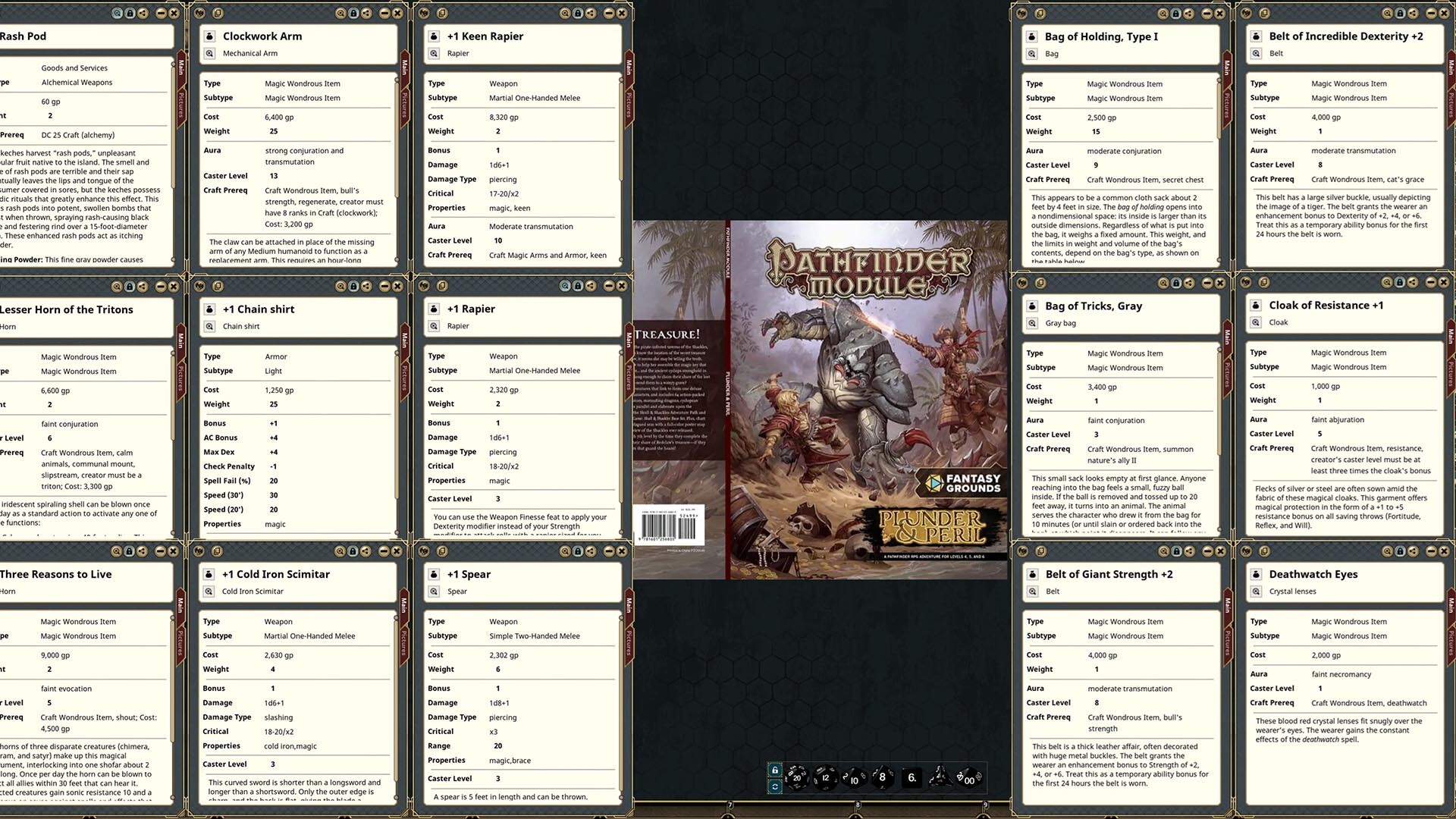The width and height of the screenshot is (1456, 819).
Task: Switch to Main tab of +1 Keen Rapier
Action: [629, 67]
